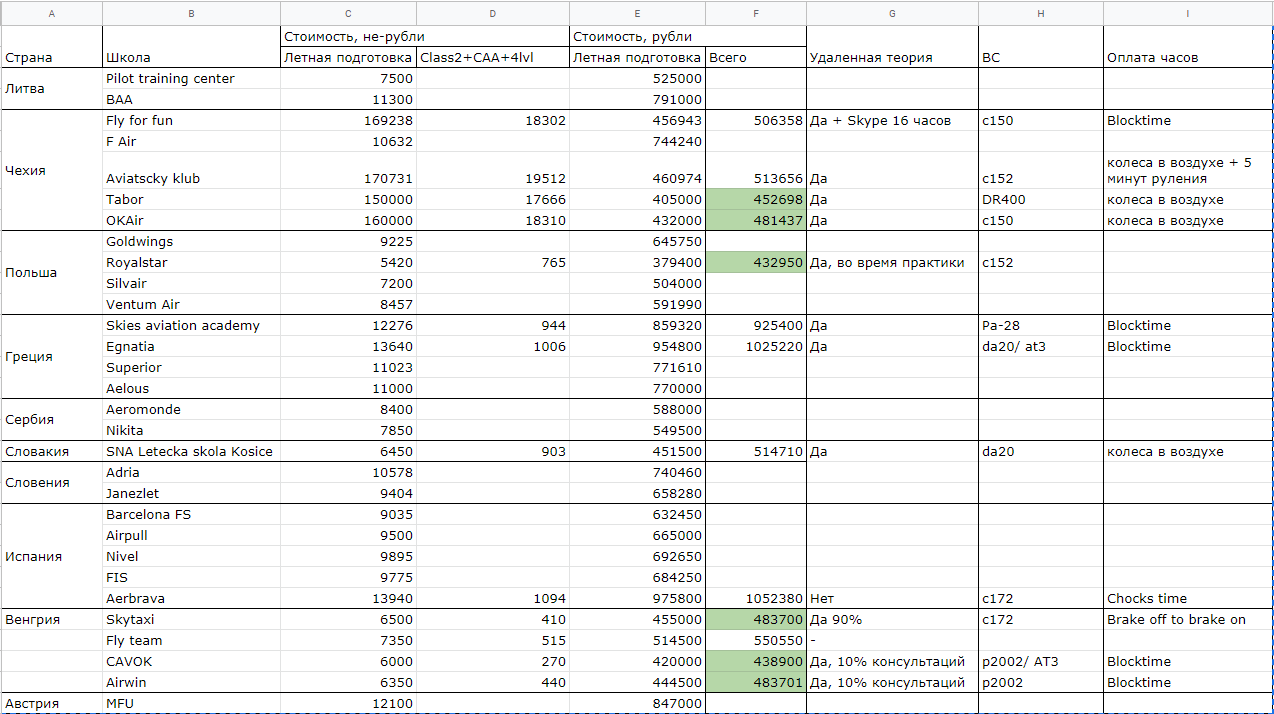The width and height of the screenshot is (1274, 714).
Task: Click the 'SNA Letecka skola Kosice' cell
Action: pos(190,451)
